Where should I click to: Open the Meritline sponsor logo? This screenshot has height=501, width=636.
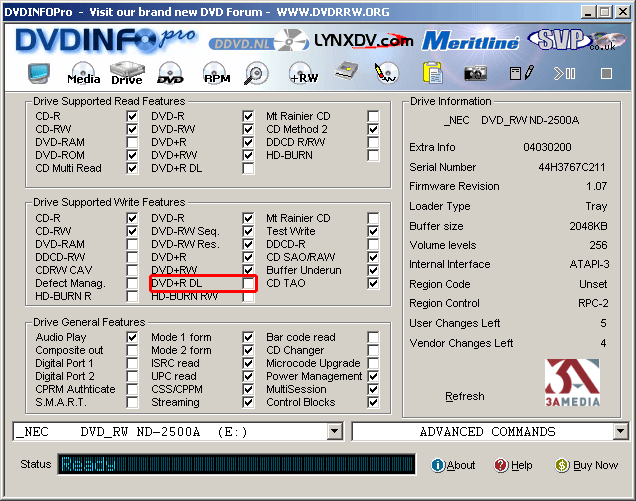click(x=471, y=41)
